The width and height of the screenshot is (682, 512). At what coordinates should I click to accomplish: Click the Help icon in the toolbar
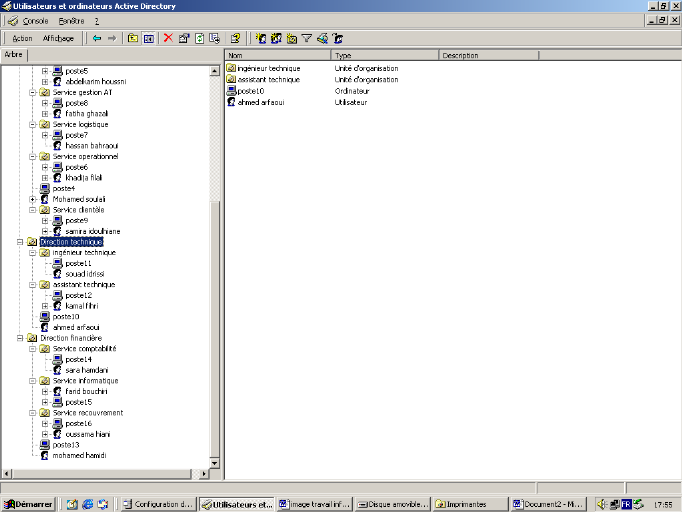(235, 38)
